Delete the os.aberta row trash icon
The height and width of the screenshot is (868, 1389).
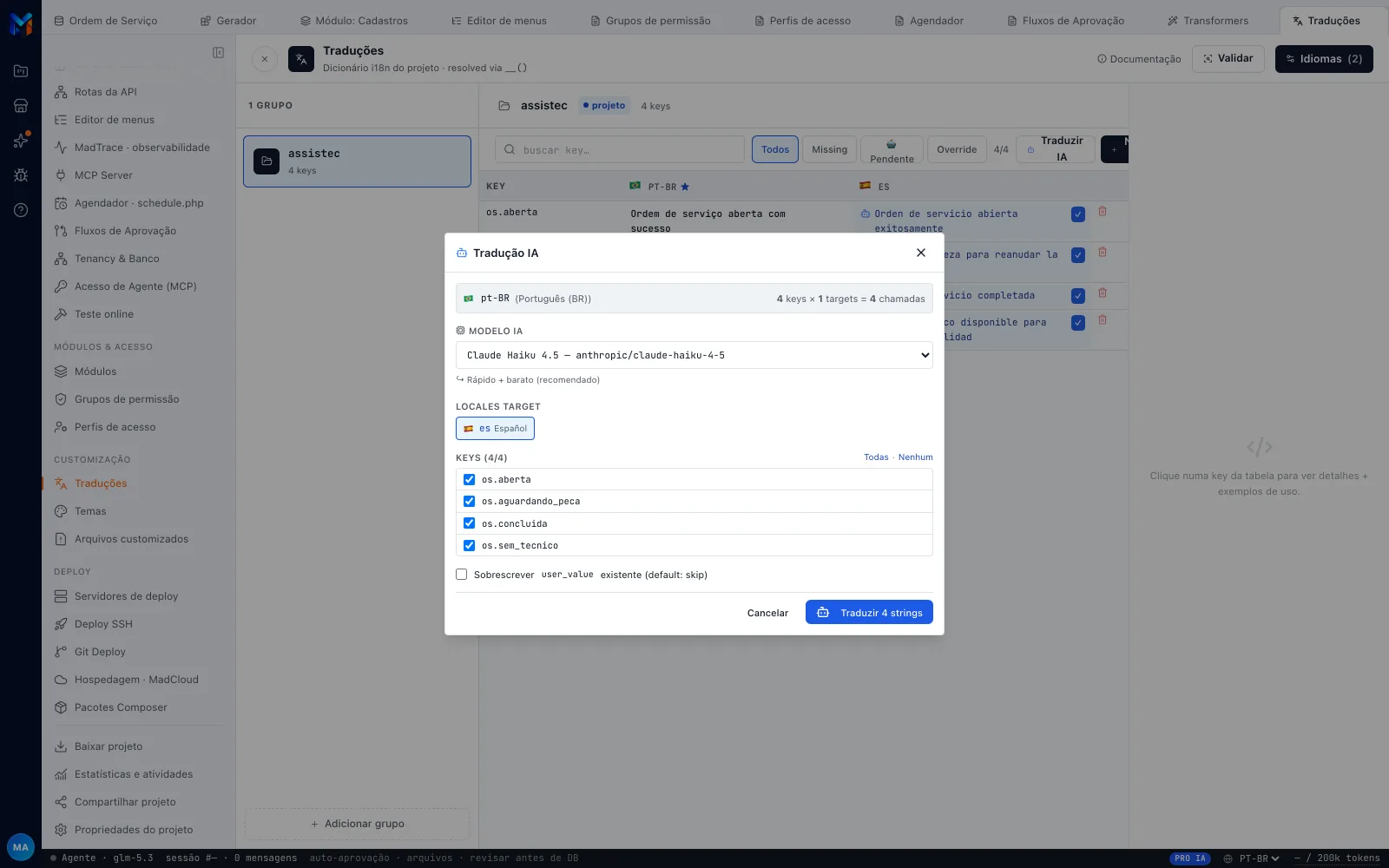(1103, 212)
